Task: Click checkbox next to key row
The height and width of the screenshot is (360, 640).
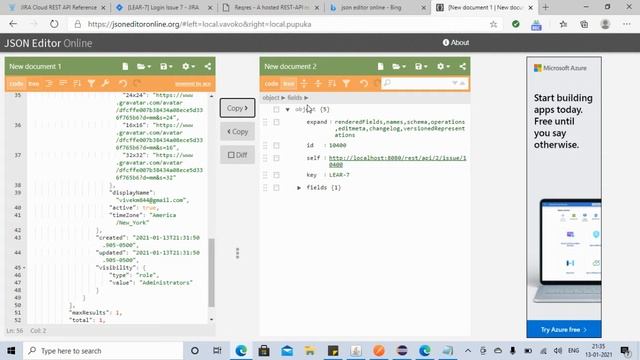Action: (276, 175)
